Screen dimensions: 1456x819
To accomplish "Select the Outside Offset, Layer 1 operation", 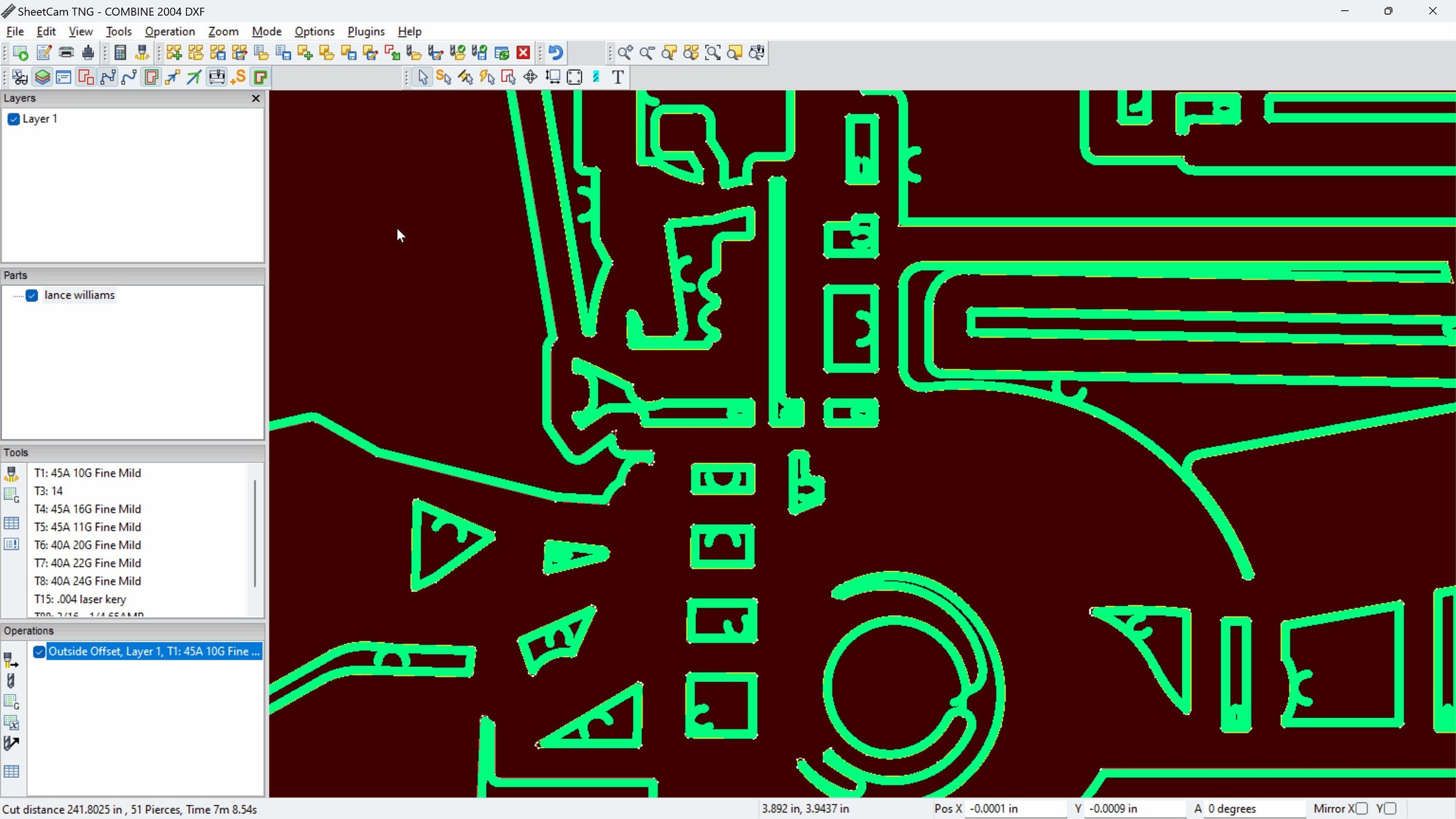I will 154,652.
